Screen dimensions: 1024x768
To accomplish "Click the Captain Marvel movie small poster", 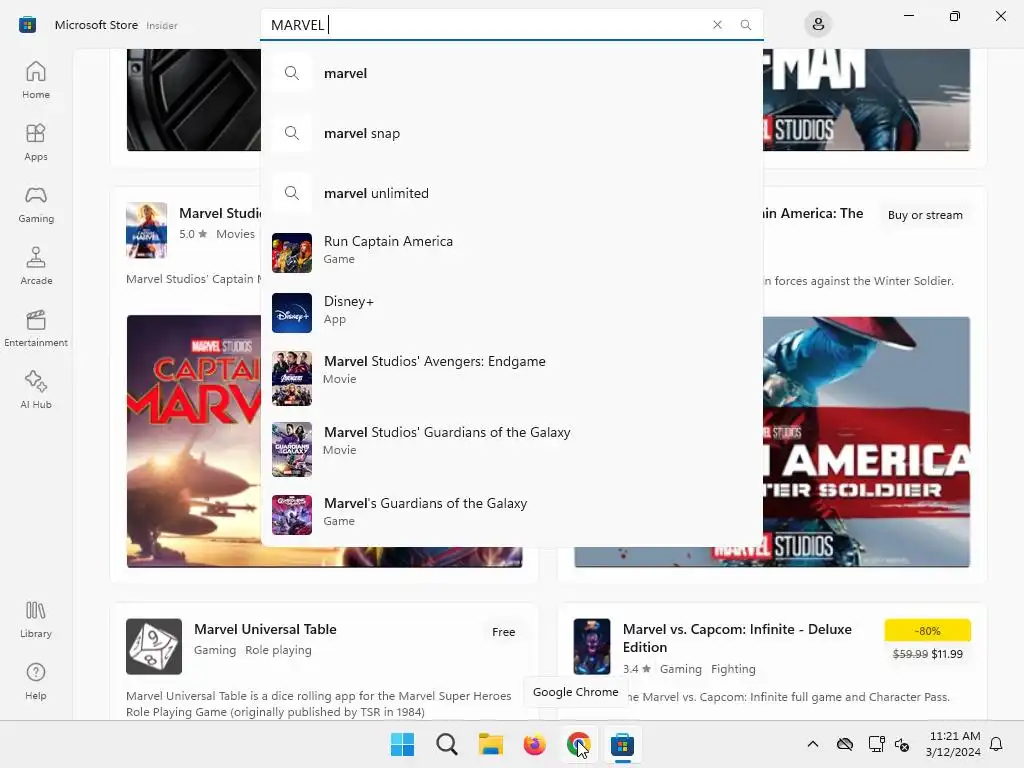I will tap(146, 230).
